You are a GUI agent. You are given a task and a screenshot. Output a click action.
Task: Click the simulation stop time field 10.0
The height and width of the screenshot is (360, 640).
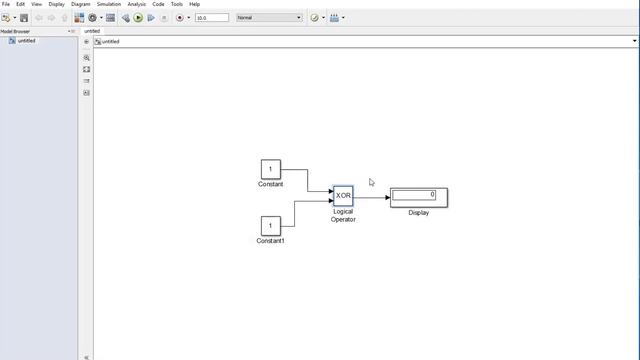pos(212,18)
